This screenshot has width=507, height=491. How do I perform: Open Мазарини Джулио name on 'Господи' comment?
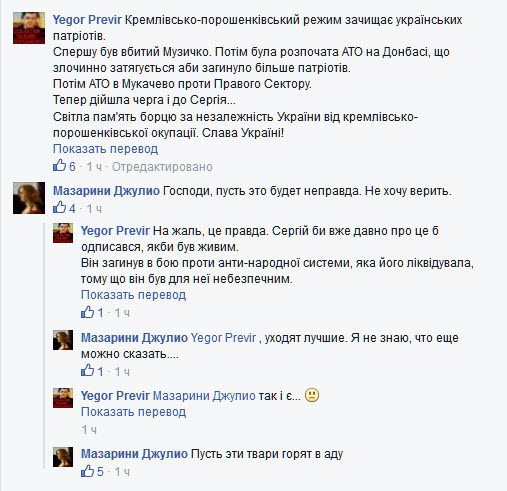(106, 191)
